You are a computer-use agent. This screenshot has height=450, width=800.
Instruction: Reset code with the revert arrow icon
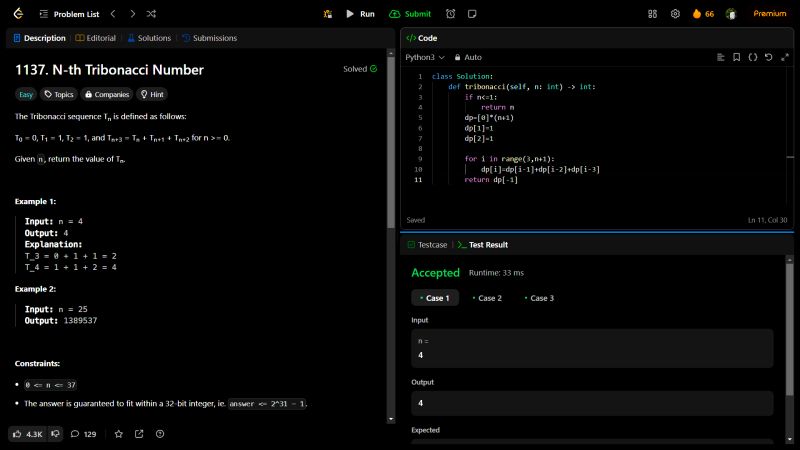click(768, 57)
